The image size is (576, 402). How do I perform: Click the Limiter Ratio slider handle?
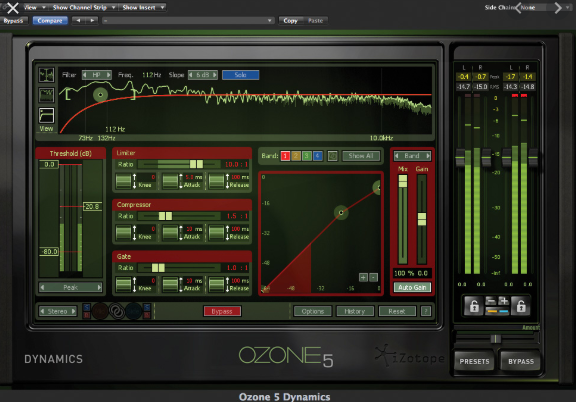(196, 164)
